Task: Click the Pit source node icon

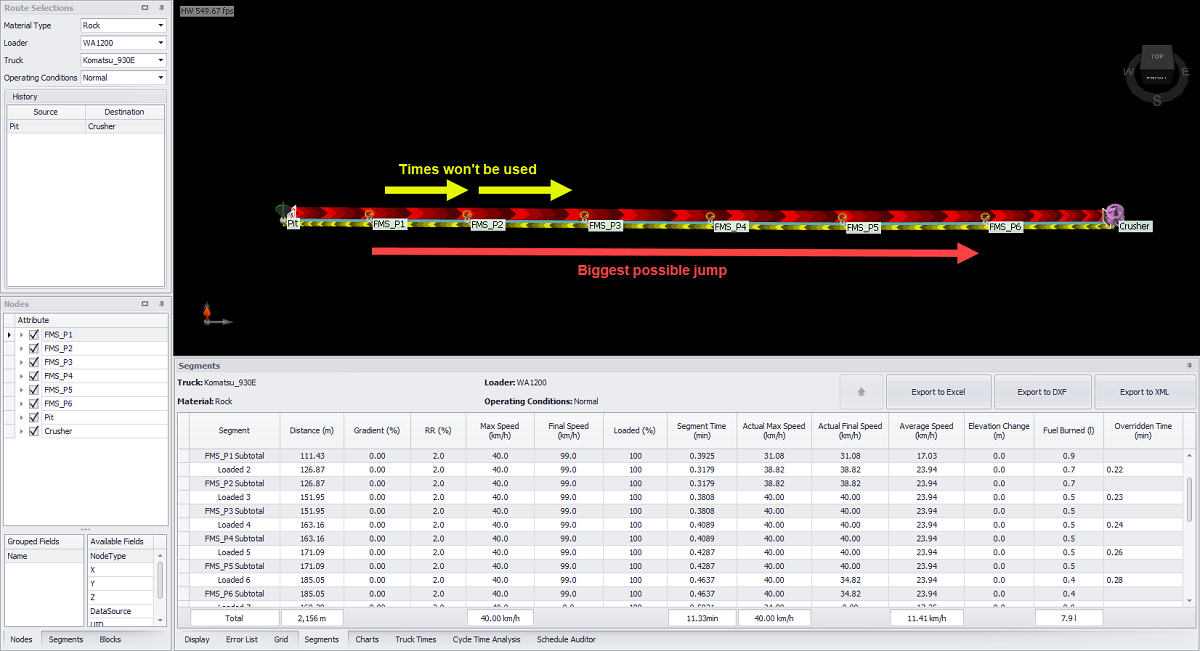Action: pos(288,212)
